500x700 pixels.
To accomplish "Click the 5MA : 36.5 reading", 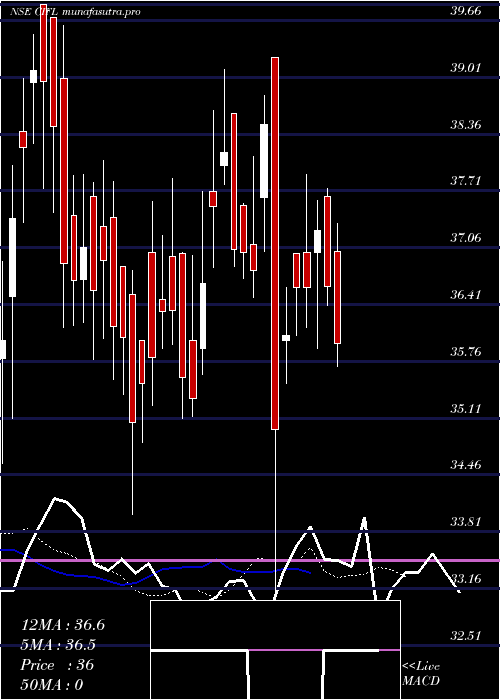I will coord(58,645).
